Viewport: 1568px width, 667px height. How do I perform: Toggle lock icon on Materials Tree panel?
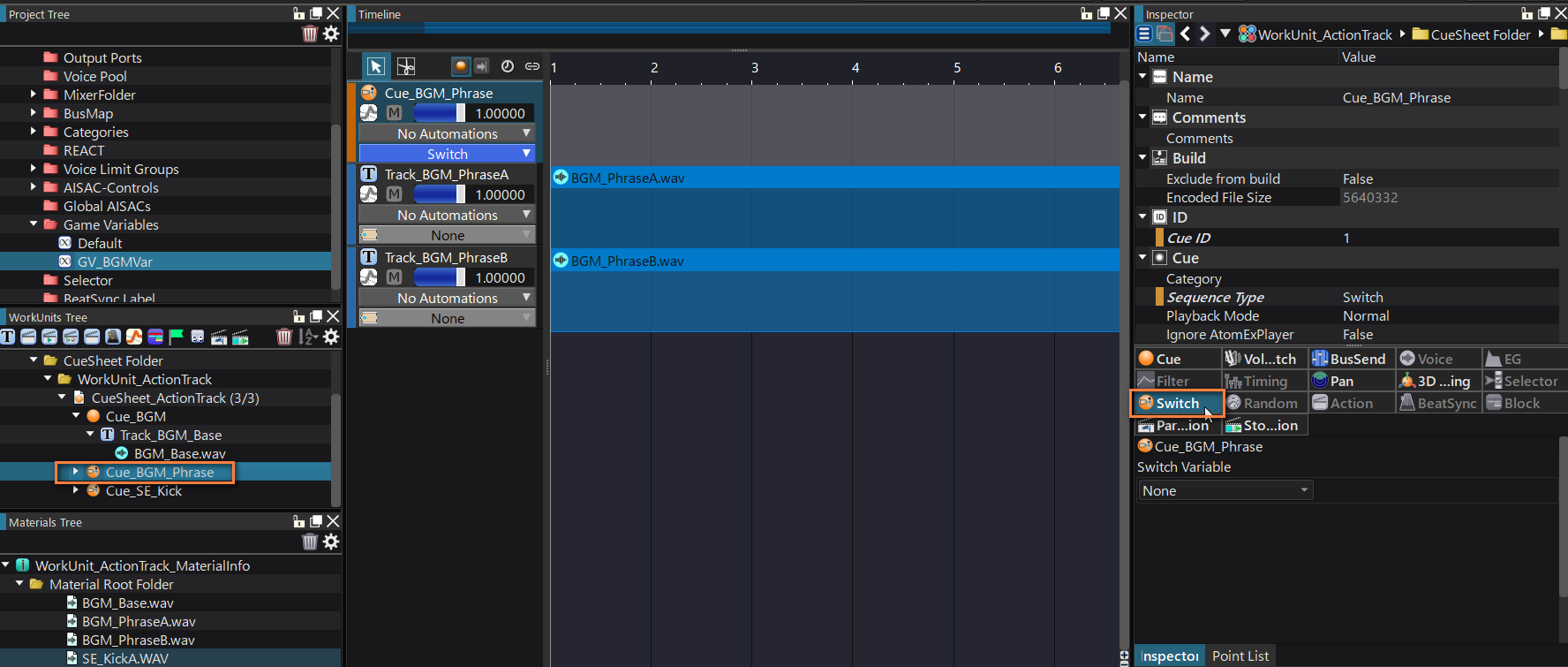point(298,521)
